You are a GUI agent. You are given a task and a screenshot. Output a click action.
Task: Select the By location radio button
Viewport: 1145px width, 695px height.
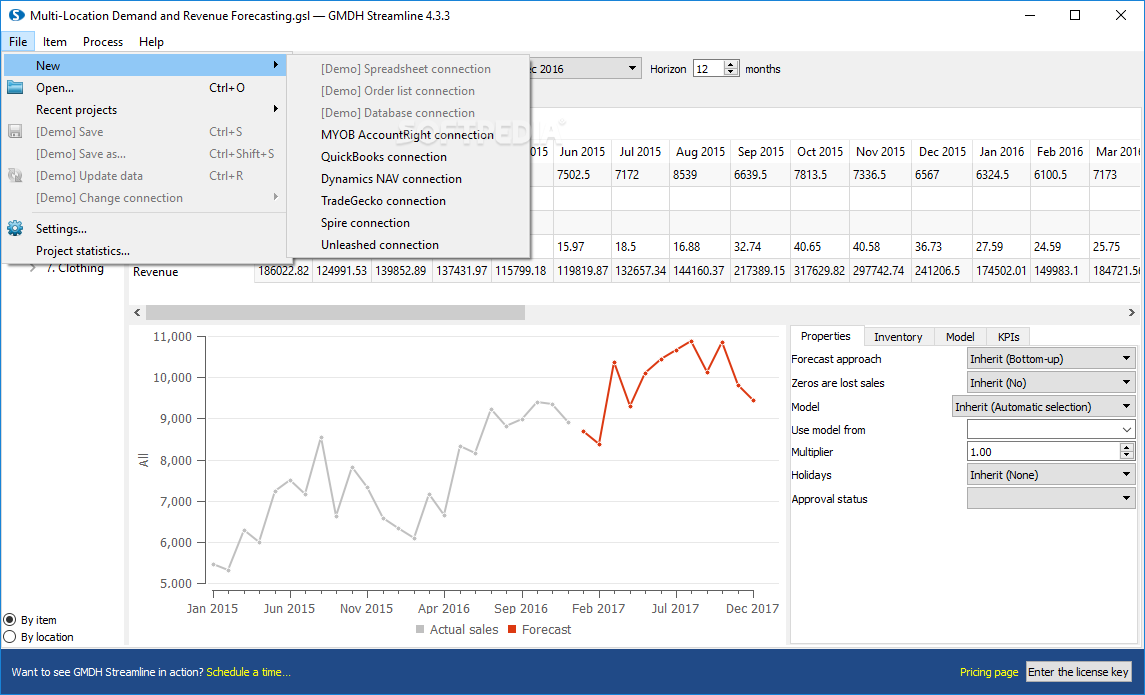tap(9, 637)
